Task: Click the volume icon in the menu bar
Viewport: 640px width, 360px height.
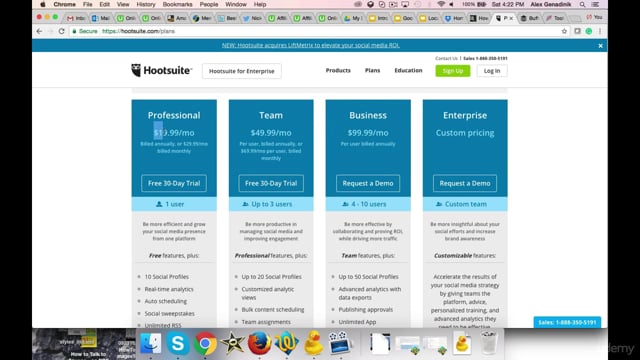Action: [451, 4]
